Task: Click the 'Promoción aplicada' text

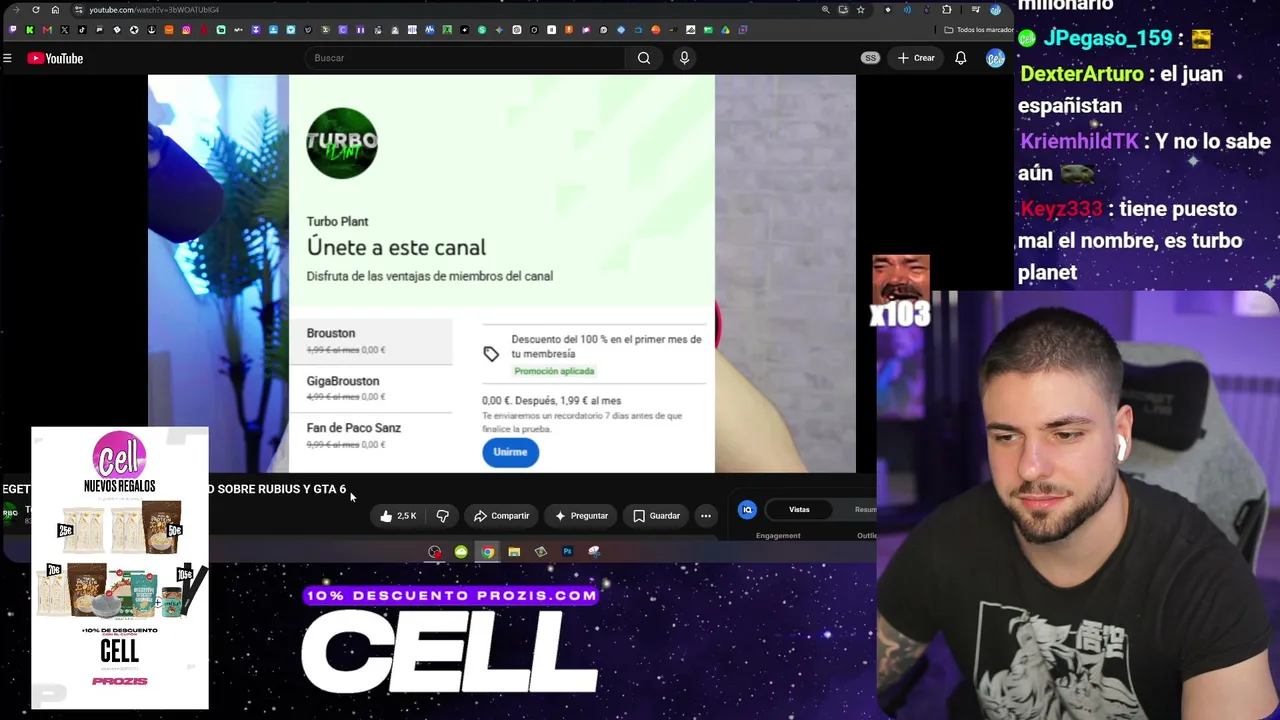Action: point(554,371)
